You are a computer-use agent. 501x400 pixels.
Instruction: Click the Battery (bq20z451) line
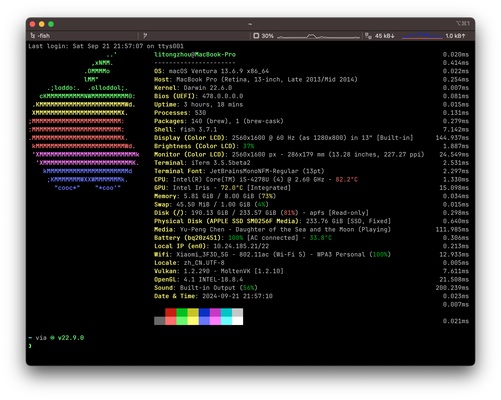point(243,238)
